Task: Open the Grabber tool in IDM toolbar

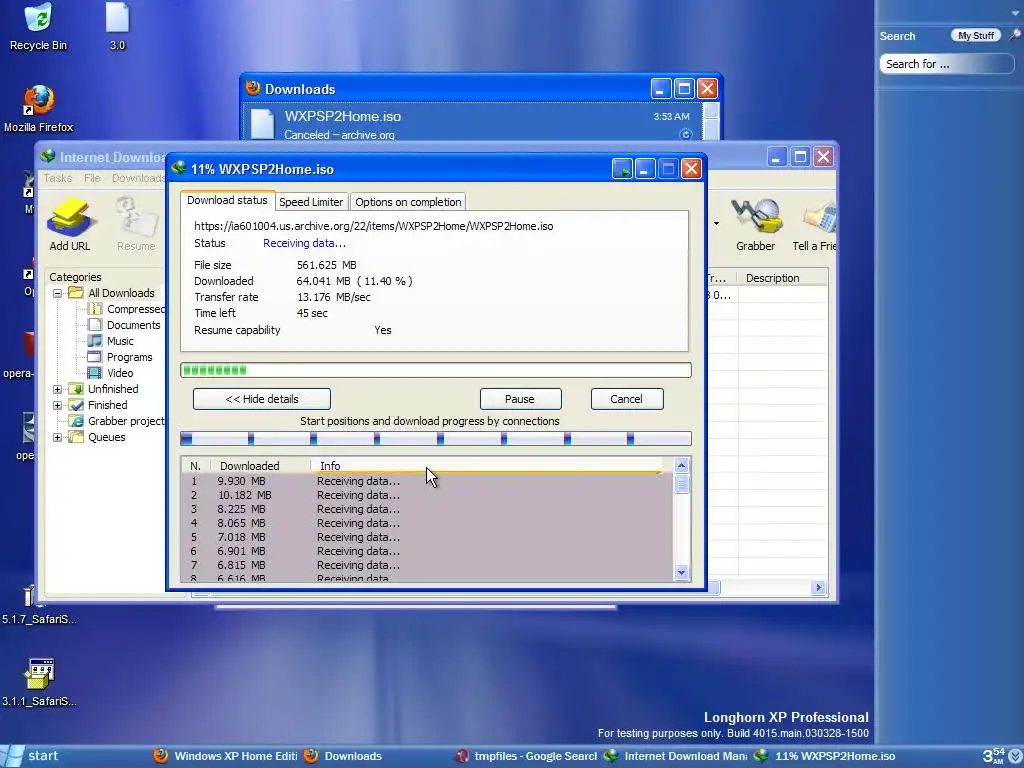Action: pyautogui.click(x=756, y=225)
